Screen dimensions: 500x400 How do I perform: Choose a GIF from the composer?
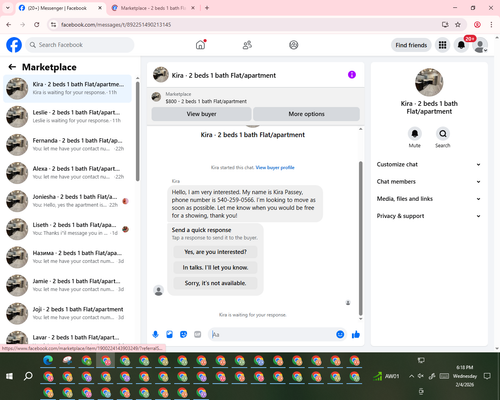click(x=198, y=334)
